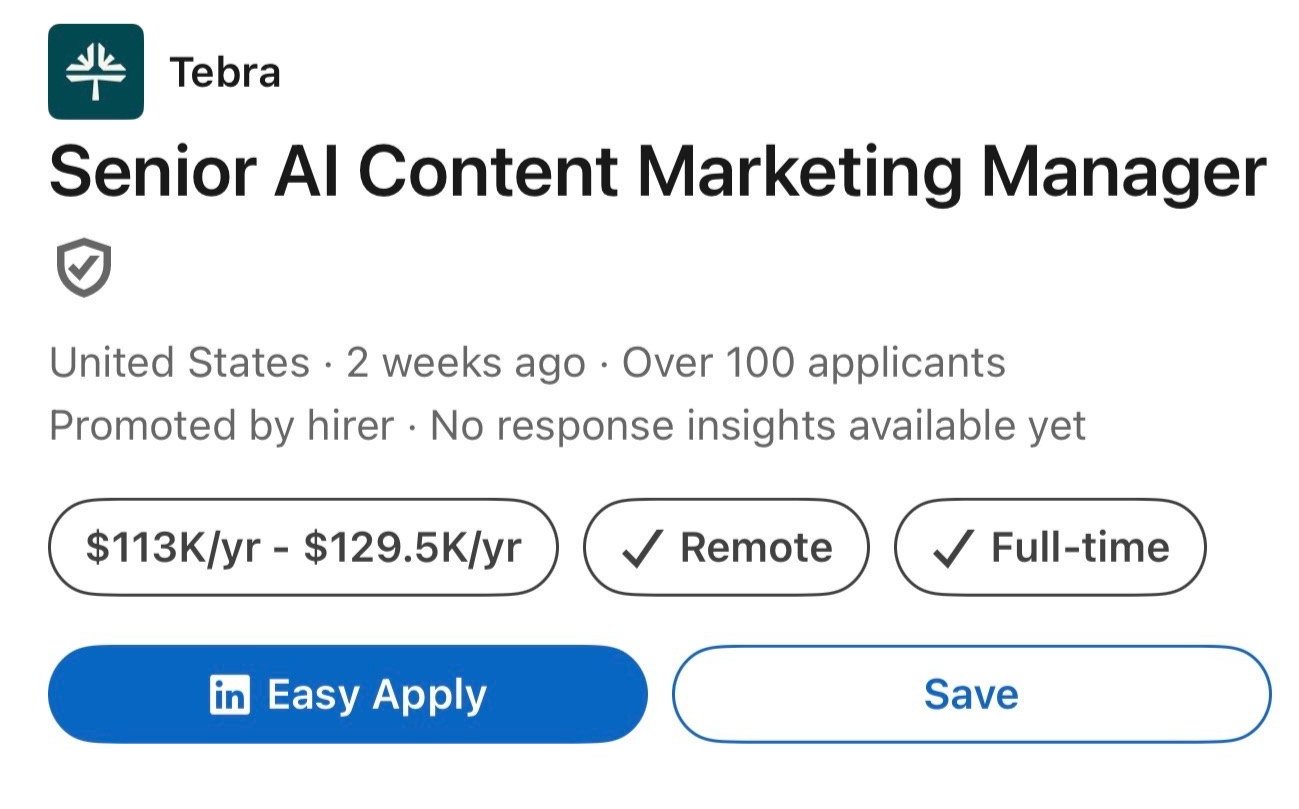Open the Senior AI Content Marketing Manager title
1299x809 pixels.
657,171
